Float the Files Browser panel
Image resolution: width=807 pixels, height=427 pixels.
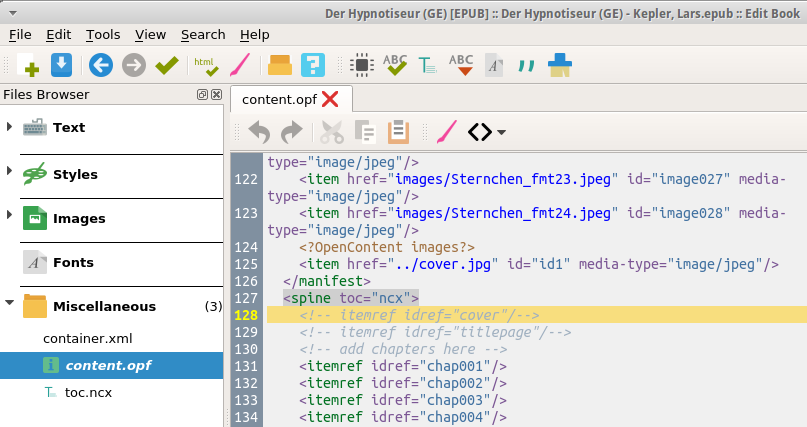click(x=202, y=95)
